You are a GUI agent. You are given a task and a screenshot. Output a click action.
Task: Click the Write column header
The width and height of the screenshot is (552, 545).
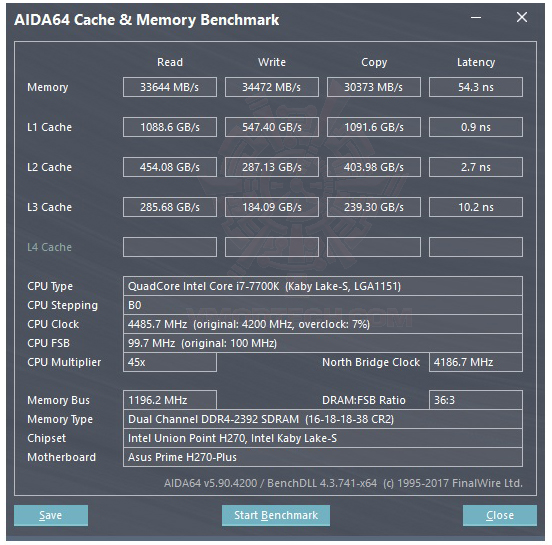272,62
